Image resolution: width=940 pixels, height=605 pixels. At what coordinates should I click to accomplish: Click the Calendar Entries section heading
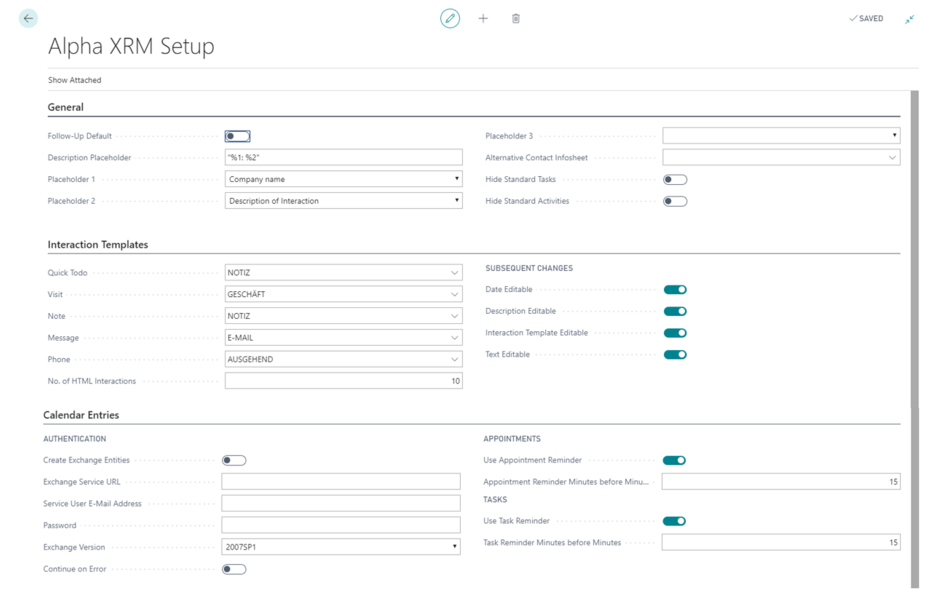point(81,415)
